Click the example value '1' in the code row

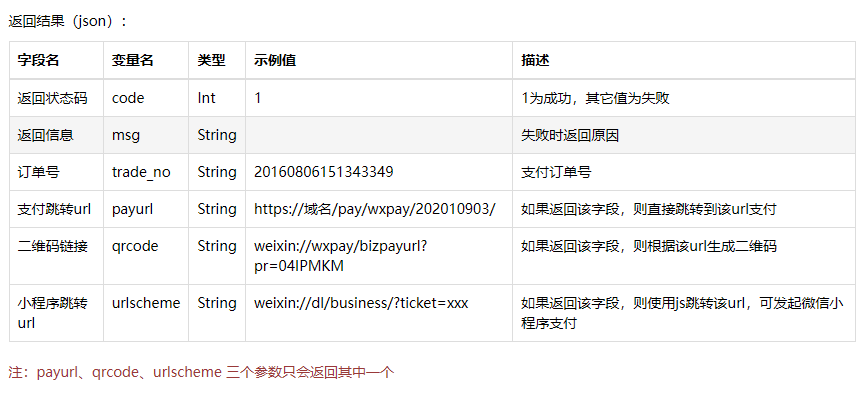(x=257, y=98)
